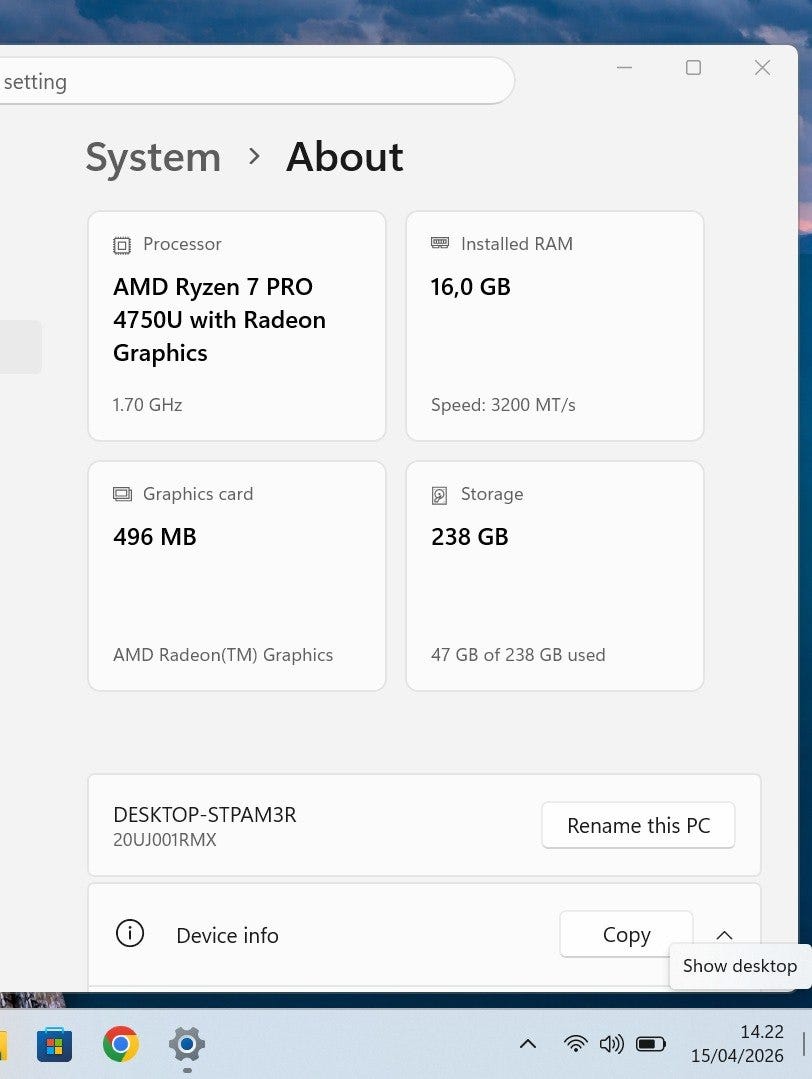Click the volume speaker icon
The image size is (812, 1079).
pyautogui.click(x=611, y=1044)
